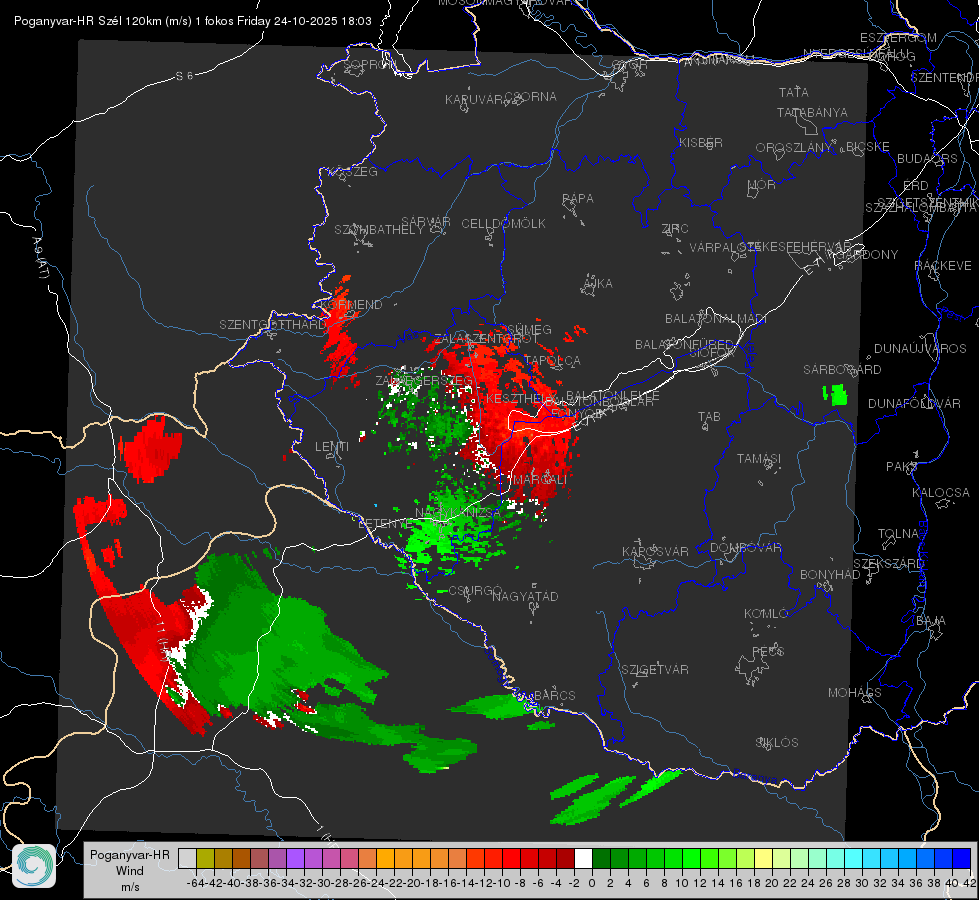Click the KISBER city label
979x900 pixels.
701,142
